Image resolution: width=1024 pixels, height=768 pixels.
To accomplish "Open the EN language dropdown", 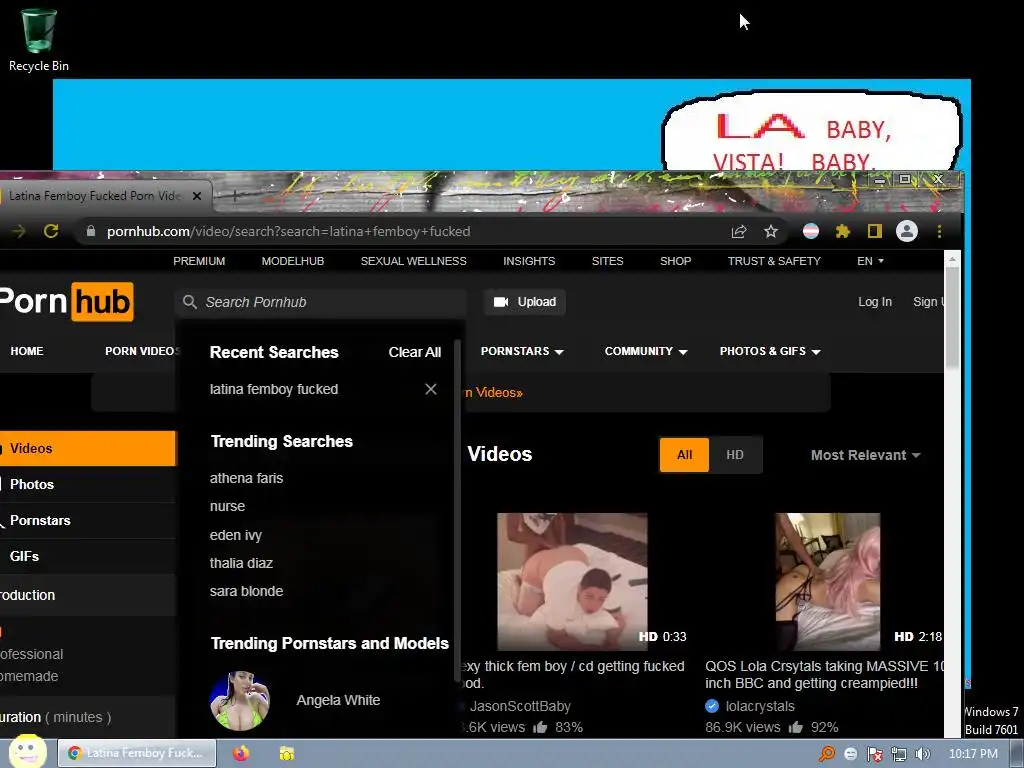I will point(871,261).
